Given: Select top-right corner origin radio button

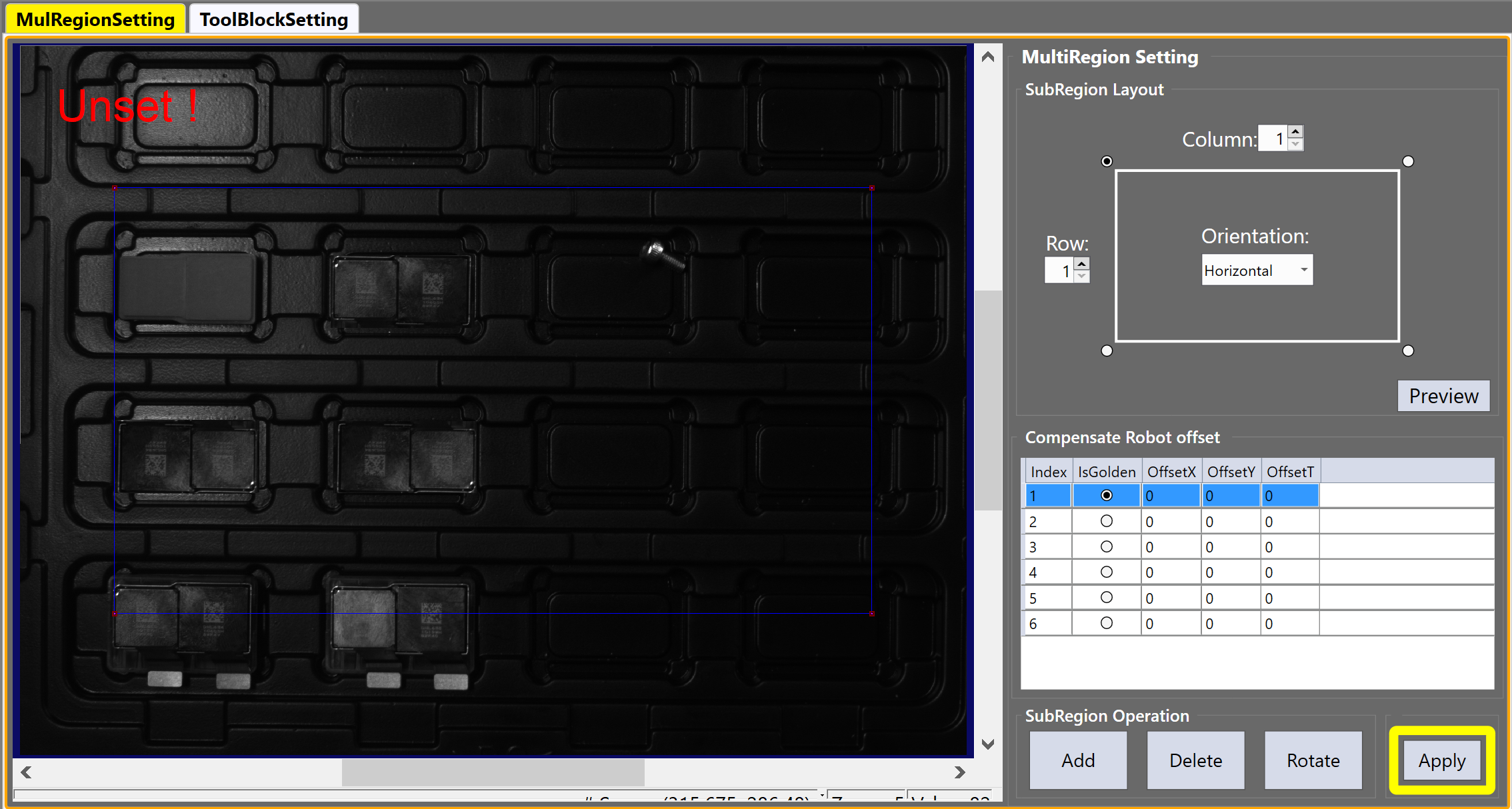Looking at the screenshot, I should coord(1408,161).
